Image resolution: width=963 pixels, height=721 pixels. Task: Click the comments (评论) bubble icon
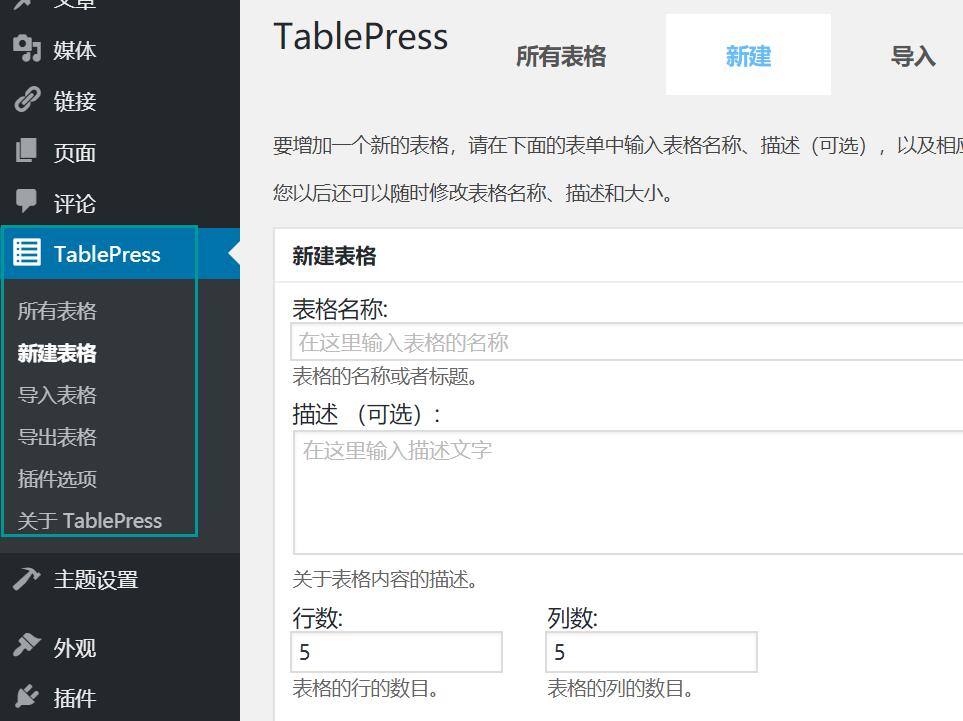point(26,201)
